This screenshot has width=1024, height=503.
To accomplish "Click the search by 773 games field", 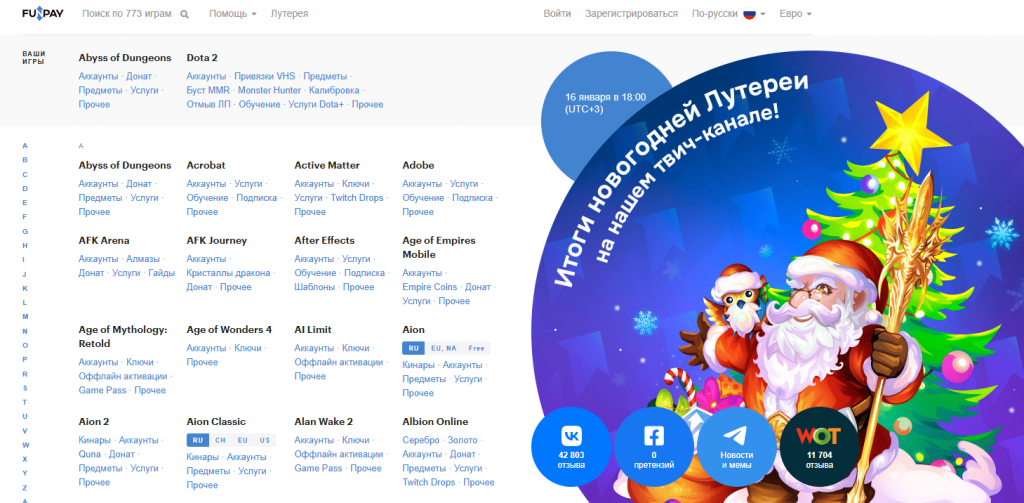I will tap(127, 14).
